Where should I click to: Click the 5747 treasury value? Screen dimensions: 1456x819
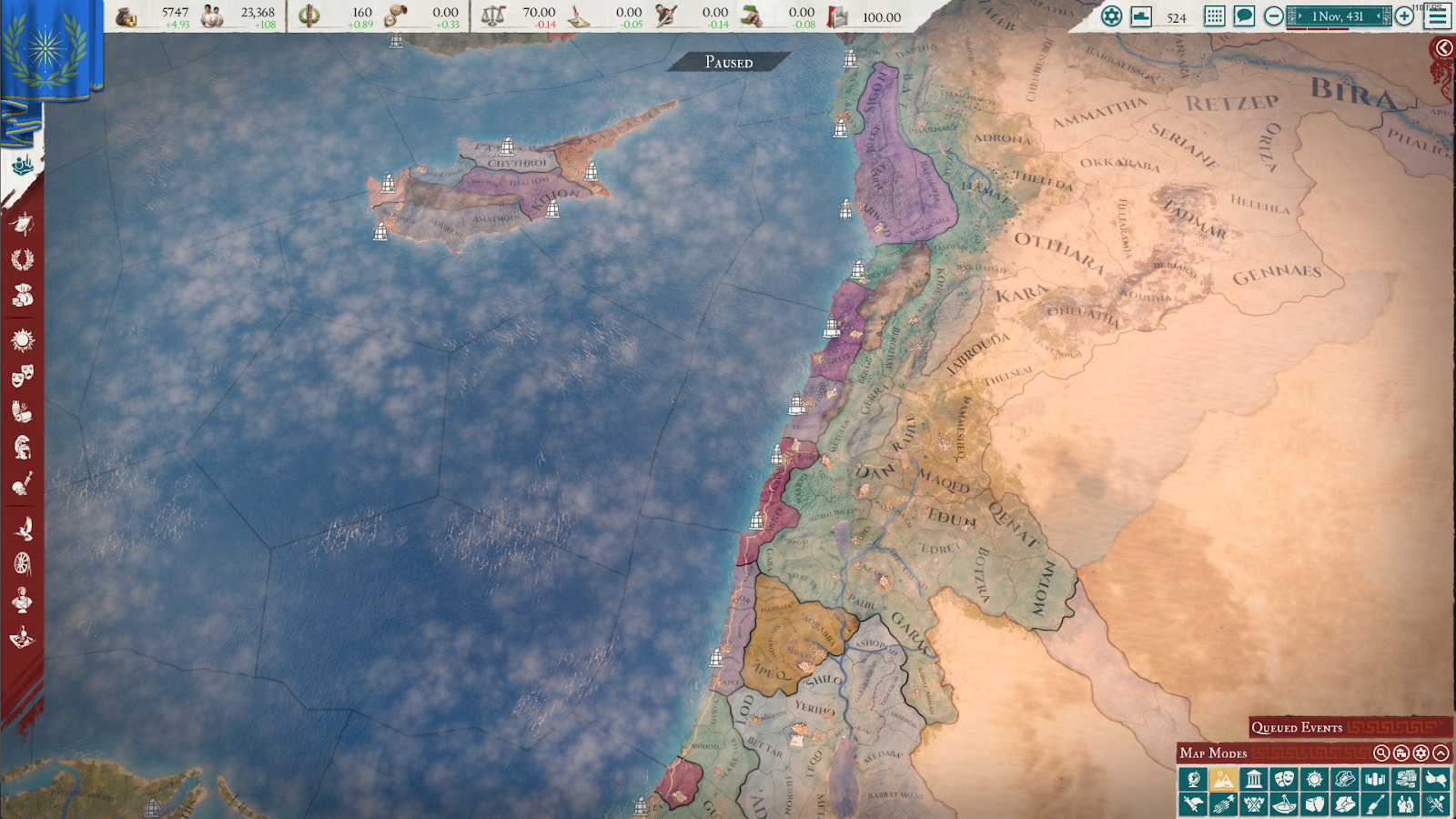coord(175,12)
